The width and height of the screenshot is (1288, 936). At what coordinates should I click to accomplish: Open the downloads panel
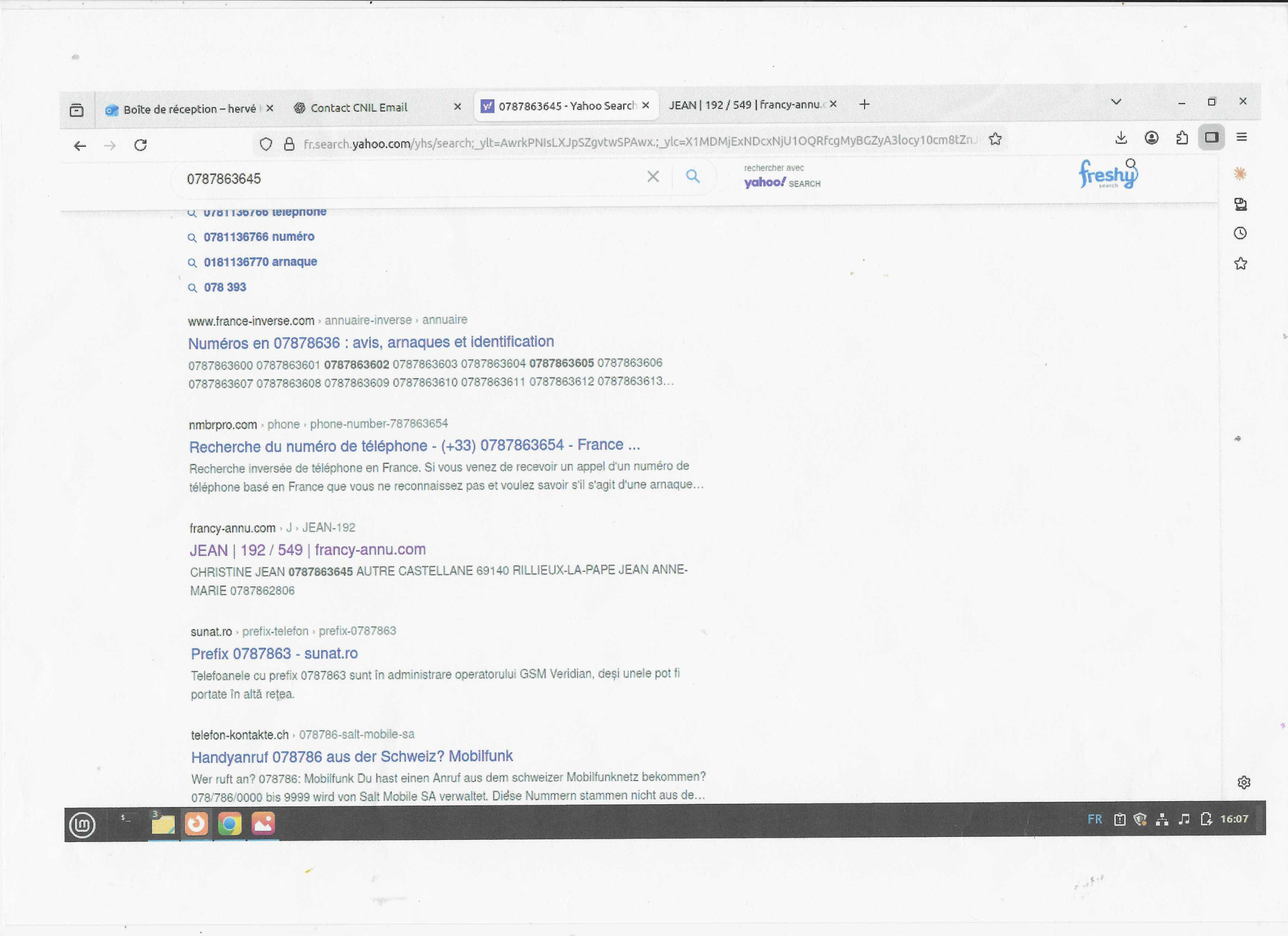(x=1121, y=138)
